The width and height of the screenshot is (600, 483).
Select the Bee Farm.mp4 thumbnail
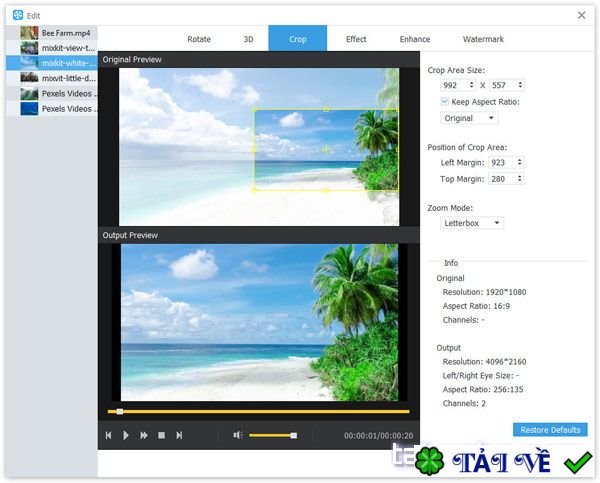(x=29, y=33)
